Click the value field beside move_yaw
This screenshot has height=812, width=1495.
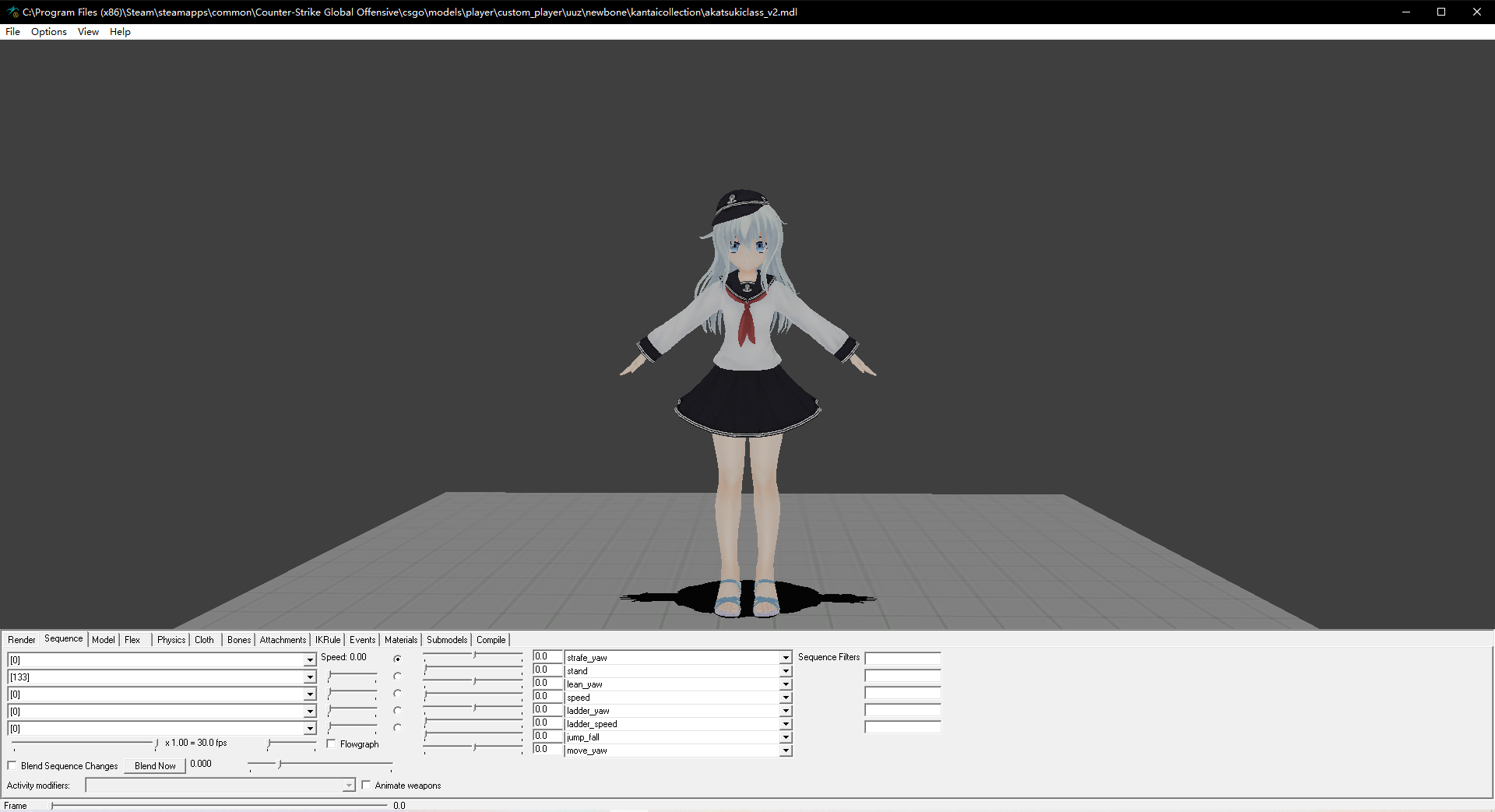point(547,750)
